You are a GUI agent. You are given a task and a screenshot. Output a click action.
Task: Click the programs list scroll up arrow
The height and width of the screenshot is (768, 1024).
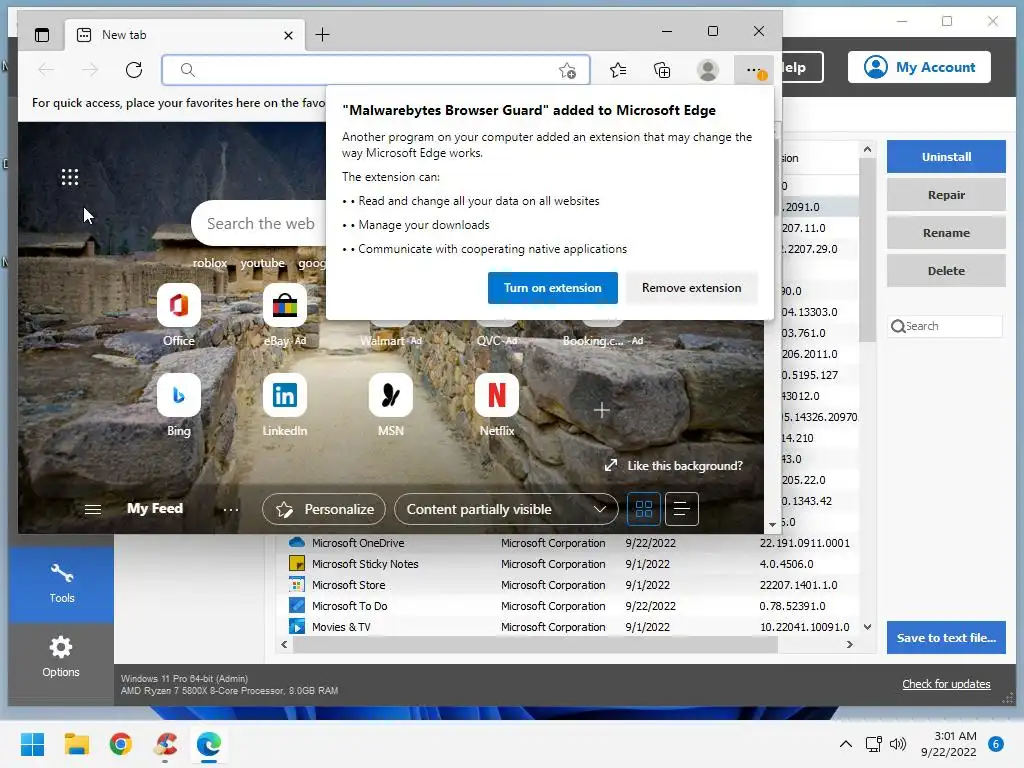coord(867,150)
